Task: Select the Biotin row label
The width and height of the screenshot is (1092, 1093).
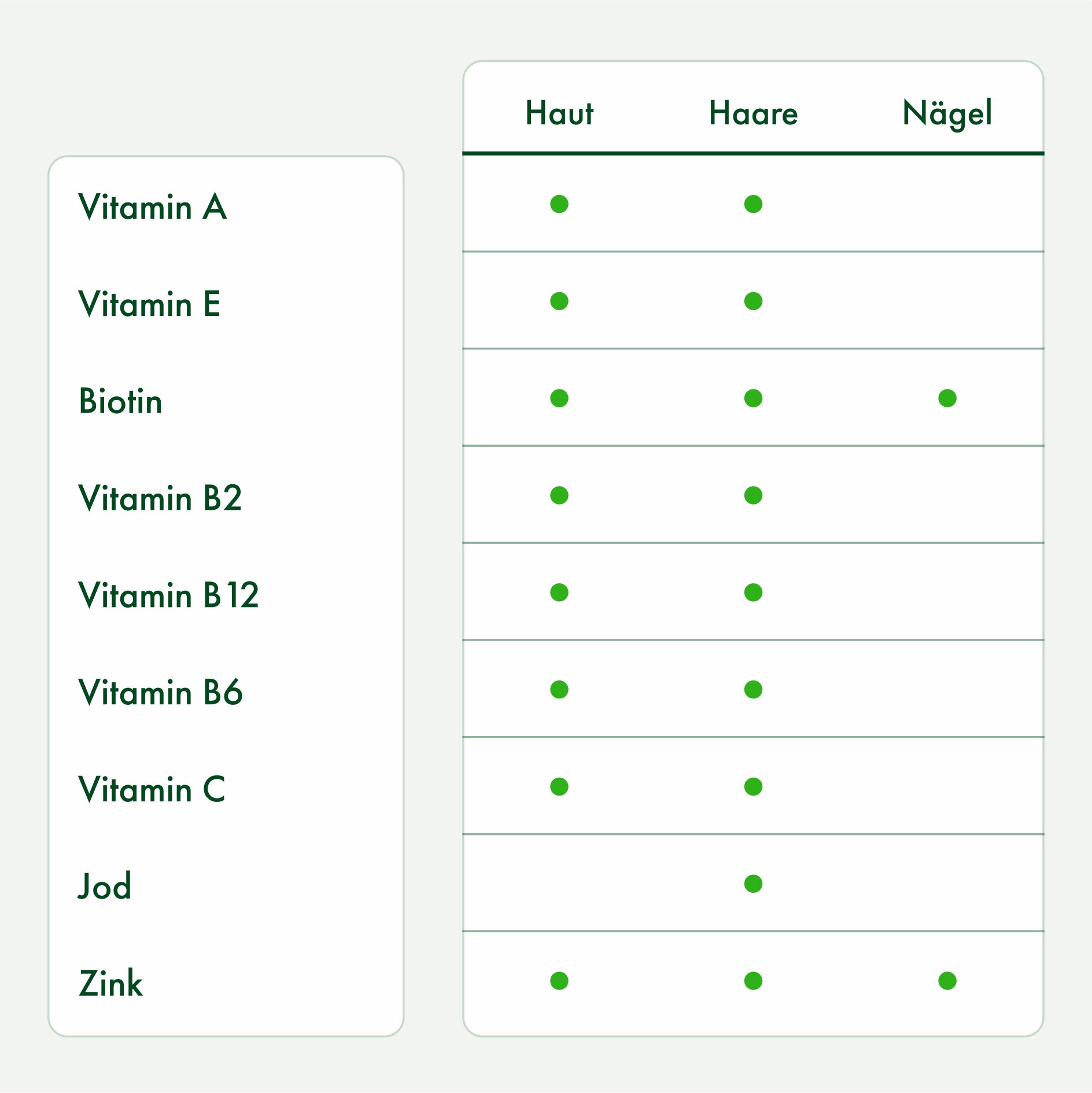Action: pos(120,401)
